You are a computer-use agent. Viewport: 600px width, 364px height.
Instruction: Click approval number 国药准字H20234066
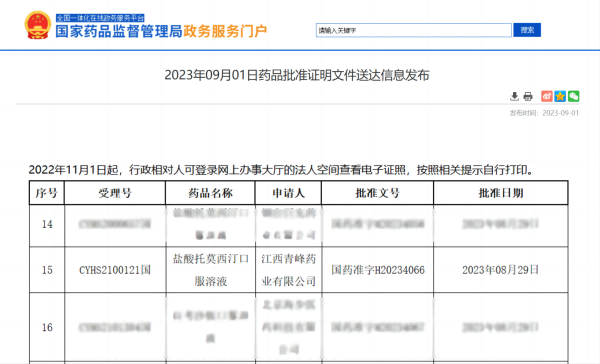pyautogui.click(x=378, y=270)
